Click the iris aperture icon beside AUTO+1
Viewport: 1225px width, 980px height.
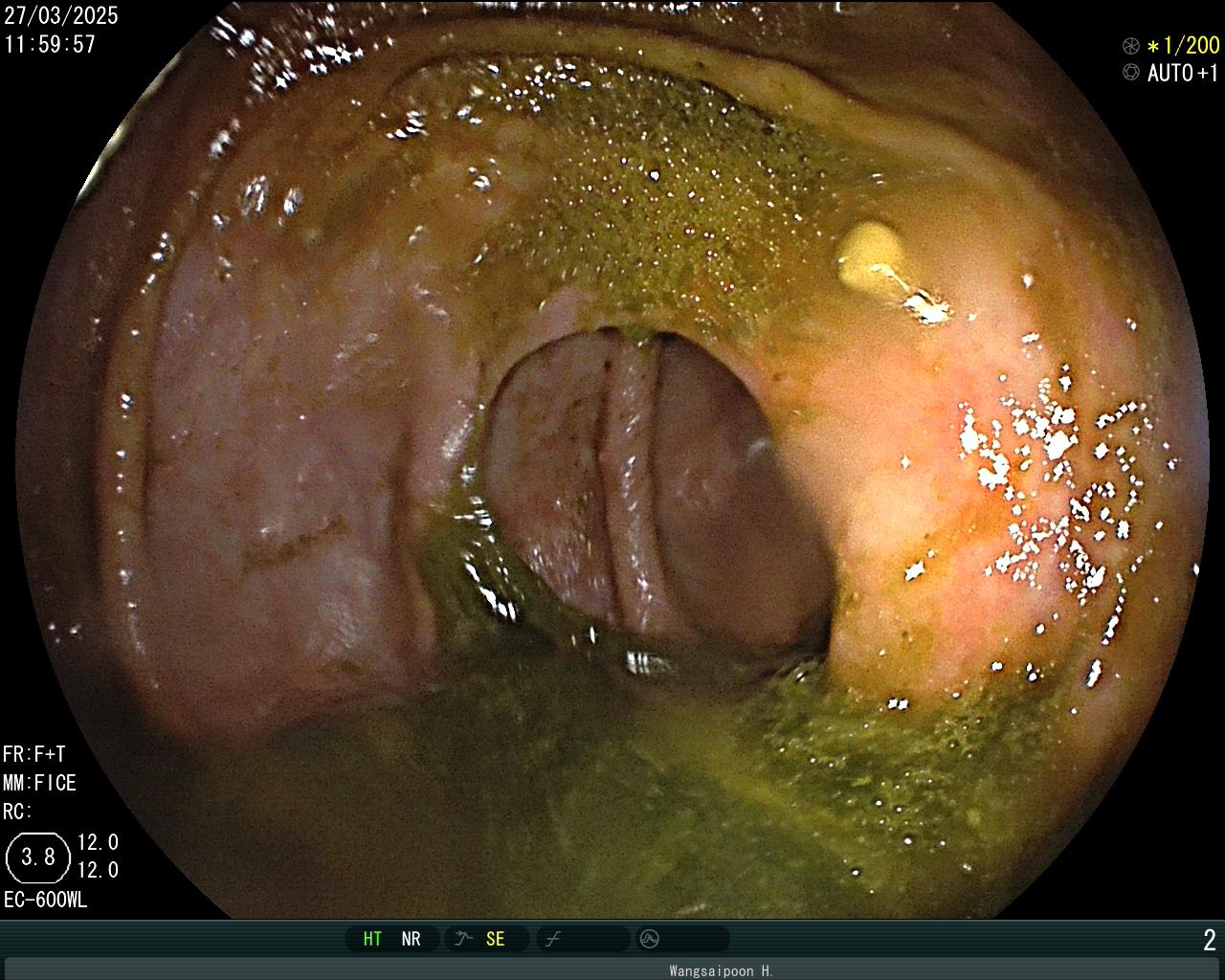pos(1131,73)
